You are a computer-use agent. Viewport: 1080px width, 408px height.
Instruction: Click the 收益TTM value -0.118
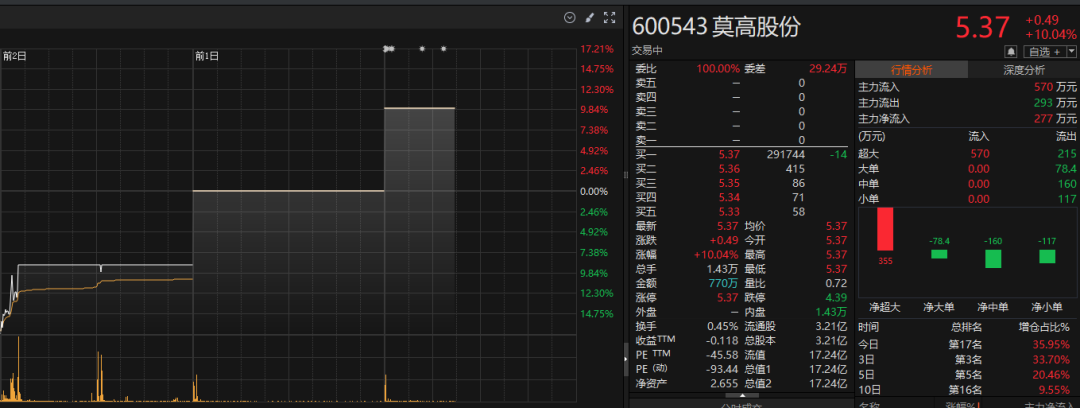coord(723,340)
